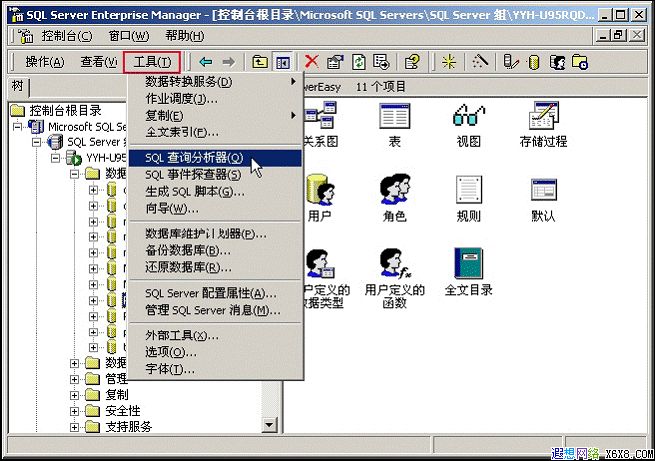Click the new job clock-folder icon
Viewport: 655px width, 461px height.
pyautogui.click(x=580, y=62)
